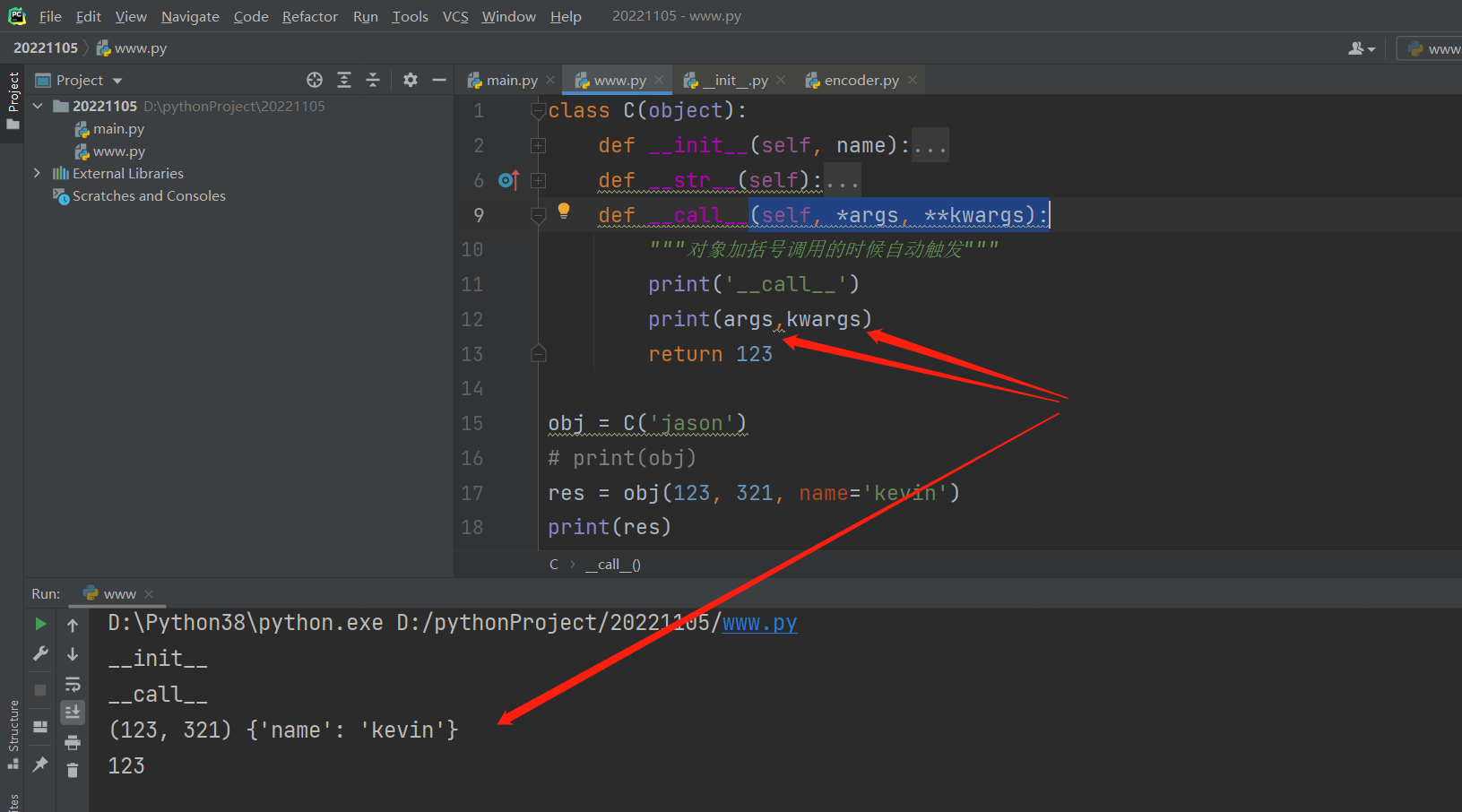This screenshot has height=812, width=1462.
Task: Click the restore layout icon in Run panel
Action: click(x=40, y=727)
